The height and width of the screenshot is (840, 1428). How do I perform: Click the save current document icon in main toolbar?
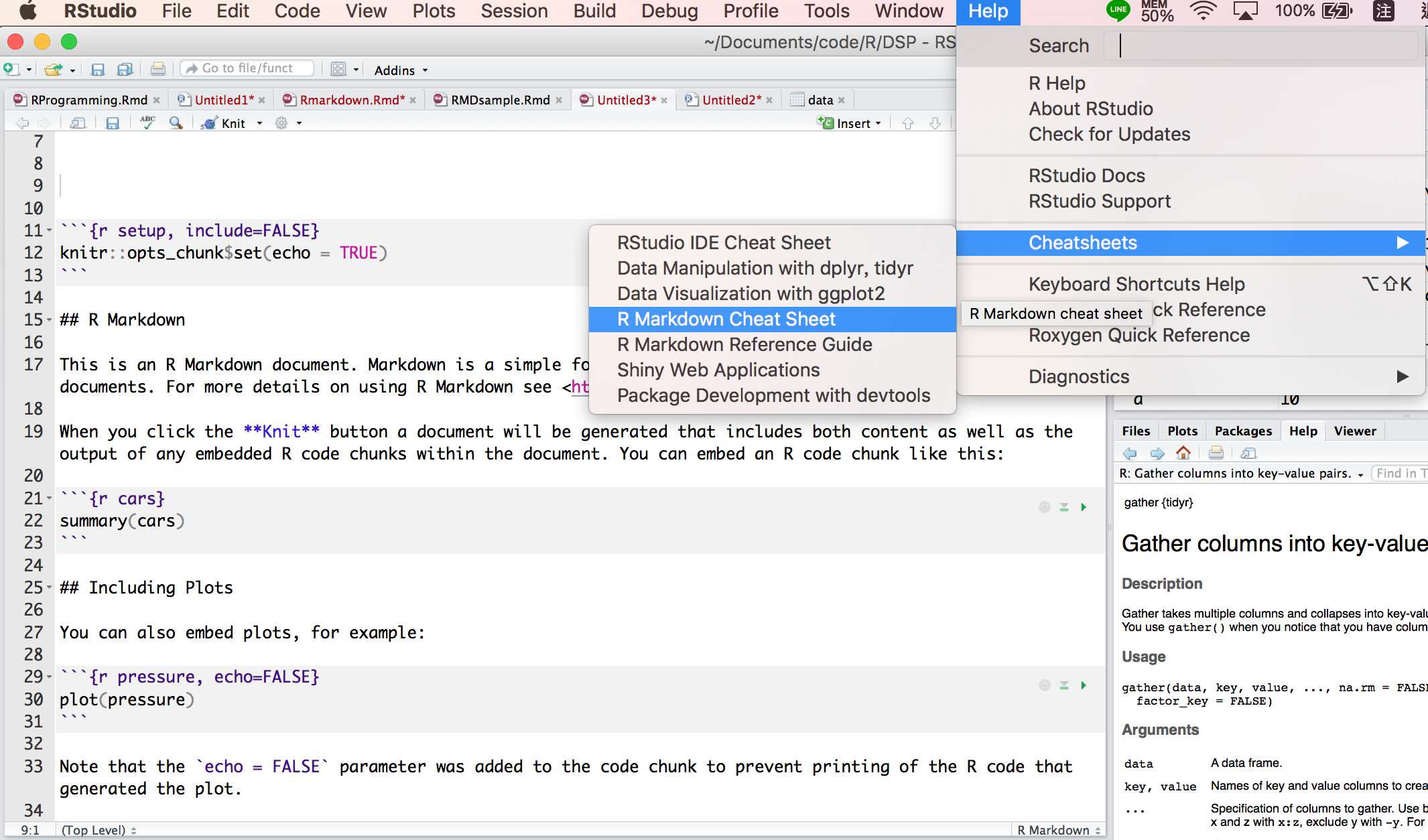click(x=98, y=69)
